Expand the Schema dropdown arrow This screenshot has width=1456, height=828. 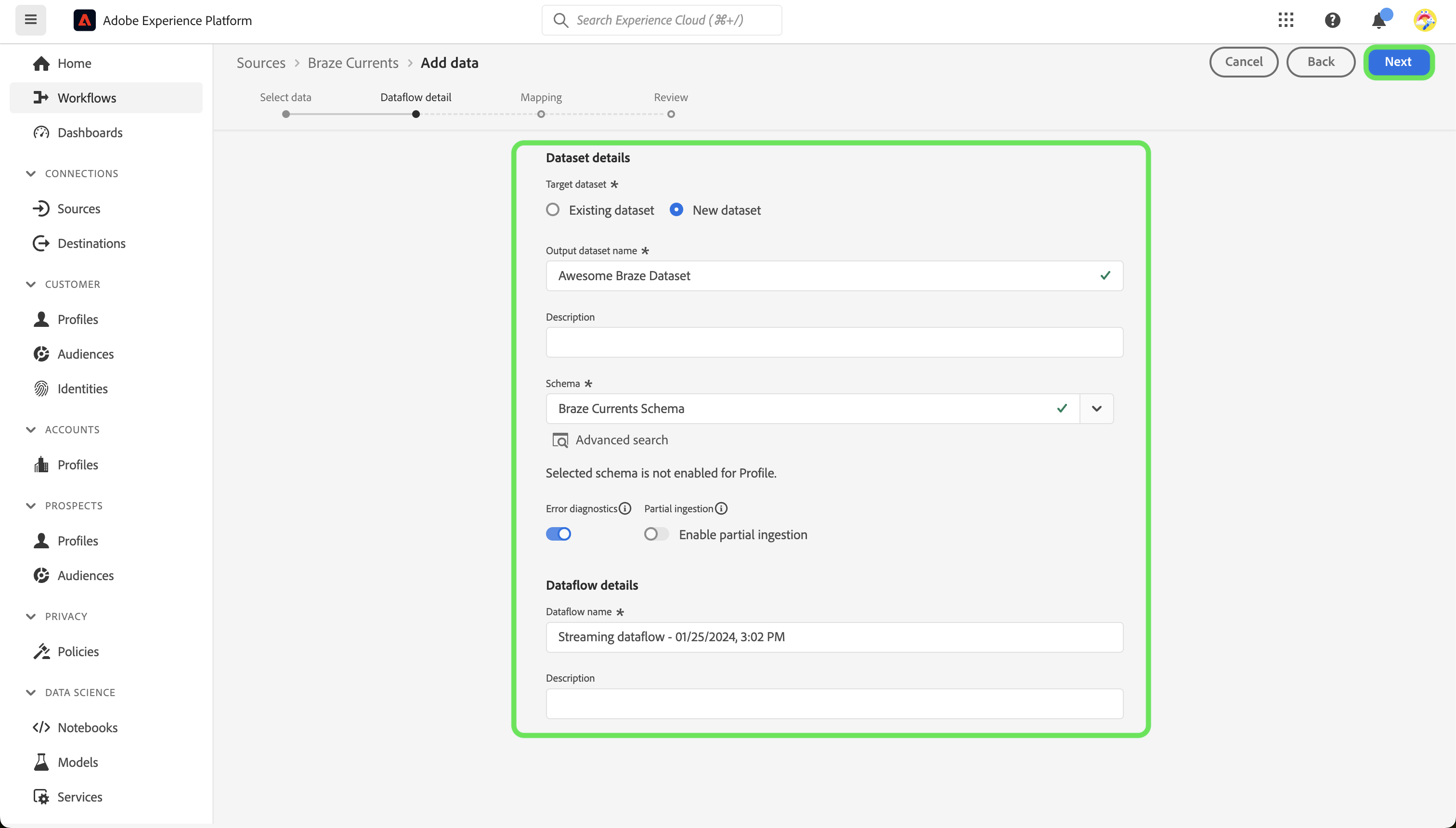coord(1096,408)
